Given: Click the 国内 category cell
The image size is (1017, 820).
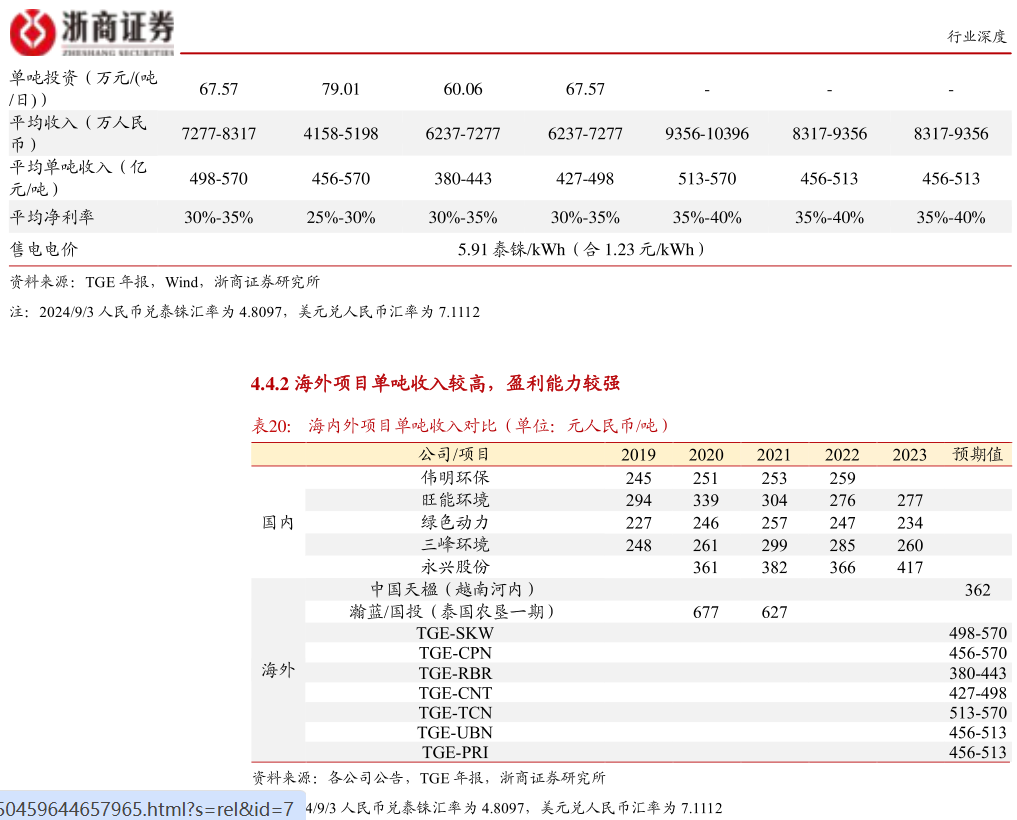Looking at the screenshot, I should [277, 522].
